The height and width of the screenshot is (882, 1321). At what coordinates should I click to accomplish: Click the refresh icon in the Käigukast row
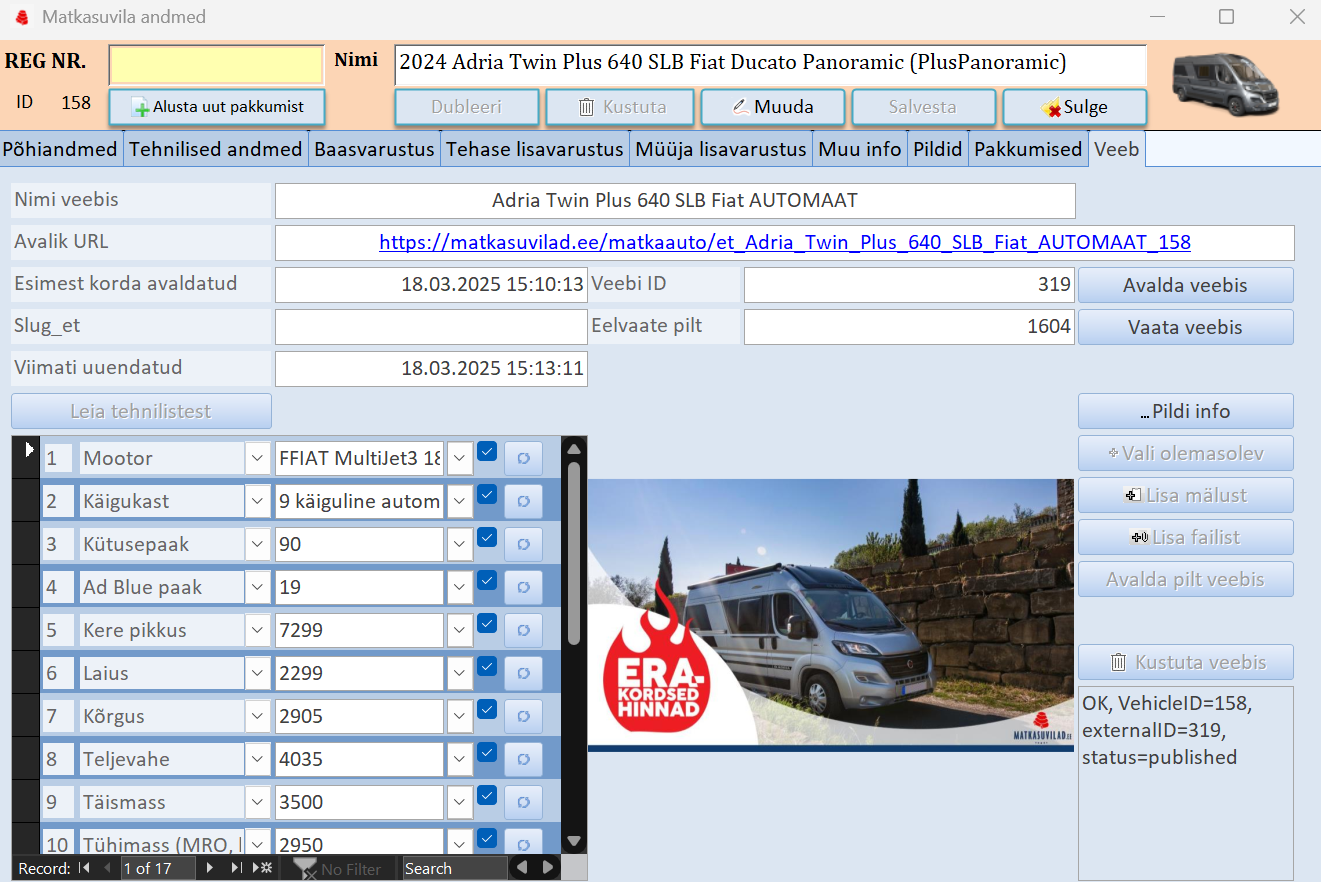[x=523, y=501]
